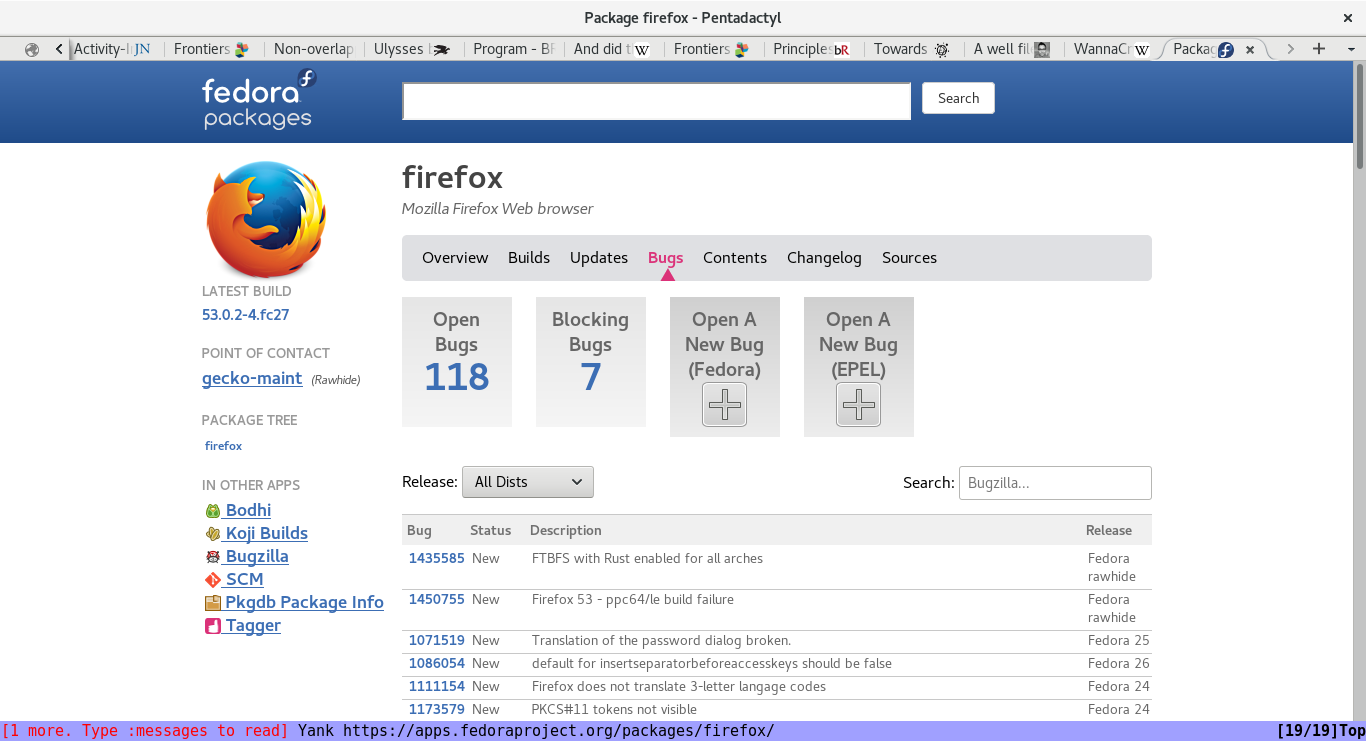Screen dimensions: 1366x741
Task: Select the Bugs tab
Action: [665, 258]
